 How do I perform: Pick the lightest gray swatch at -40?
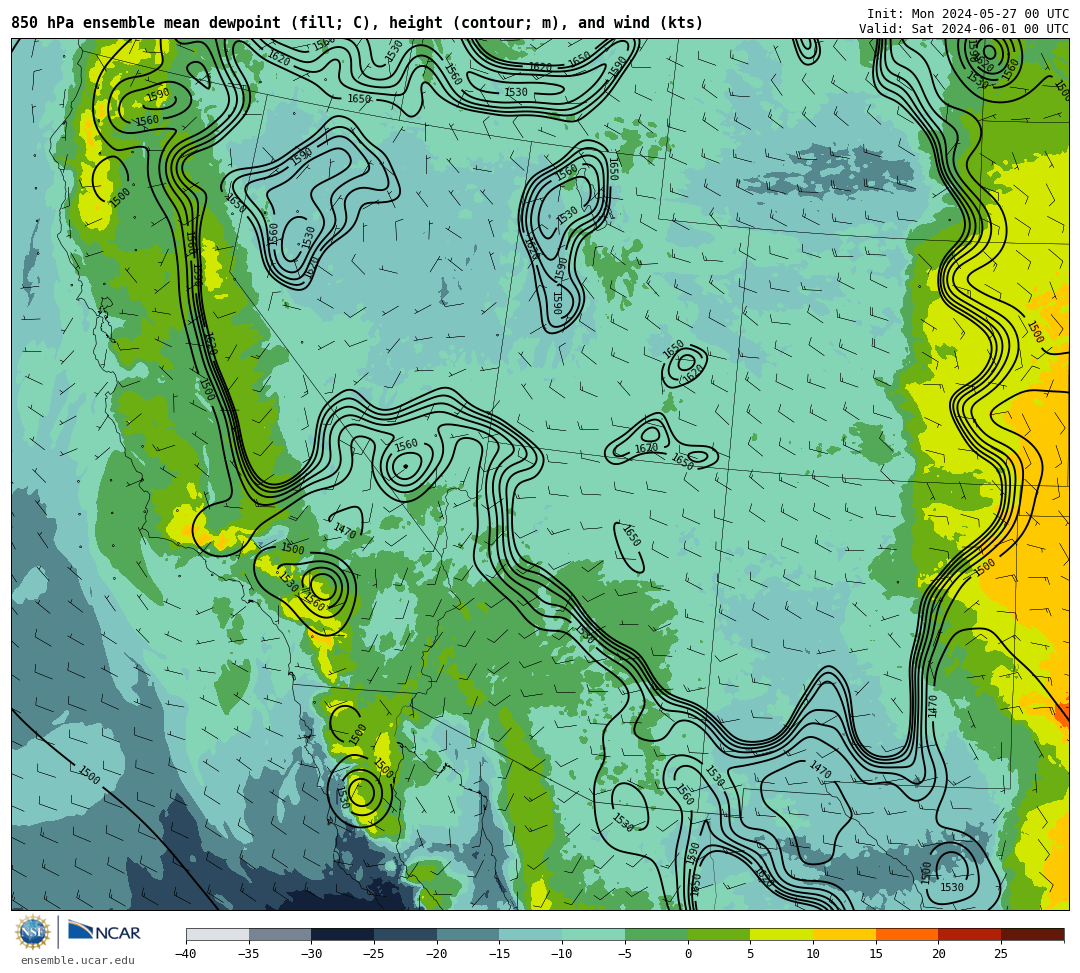tap(218, 934)
